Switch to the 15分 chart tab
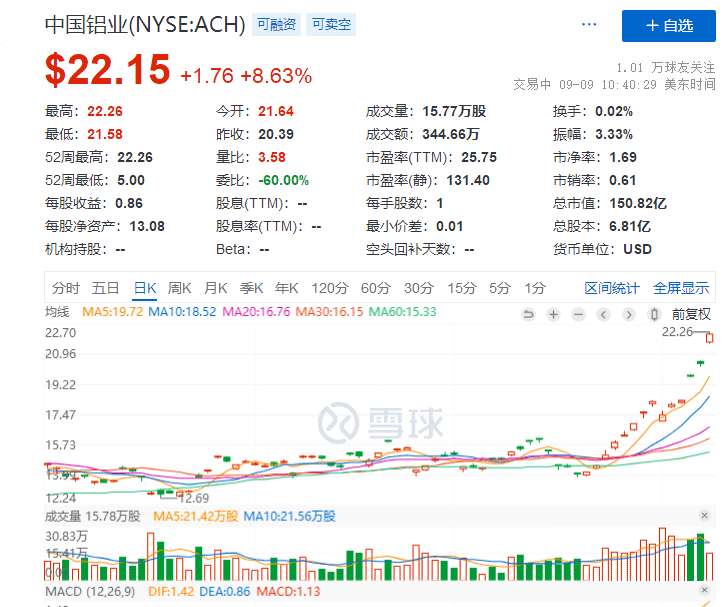Screen dimensions: 725x607 tap(461, 288)
